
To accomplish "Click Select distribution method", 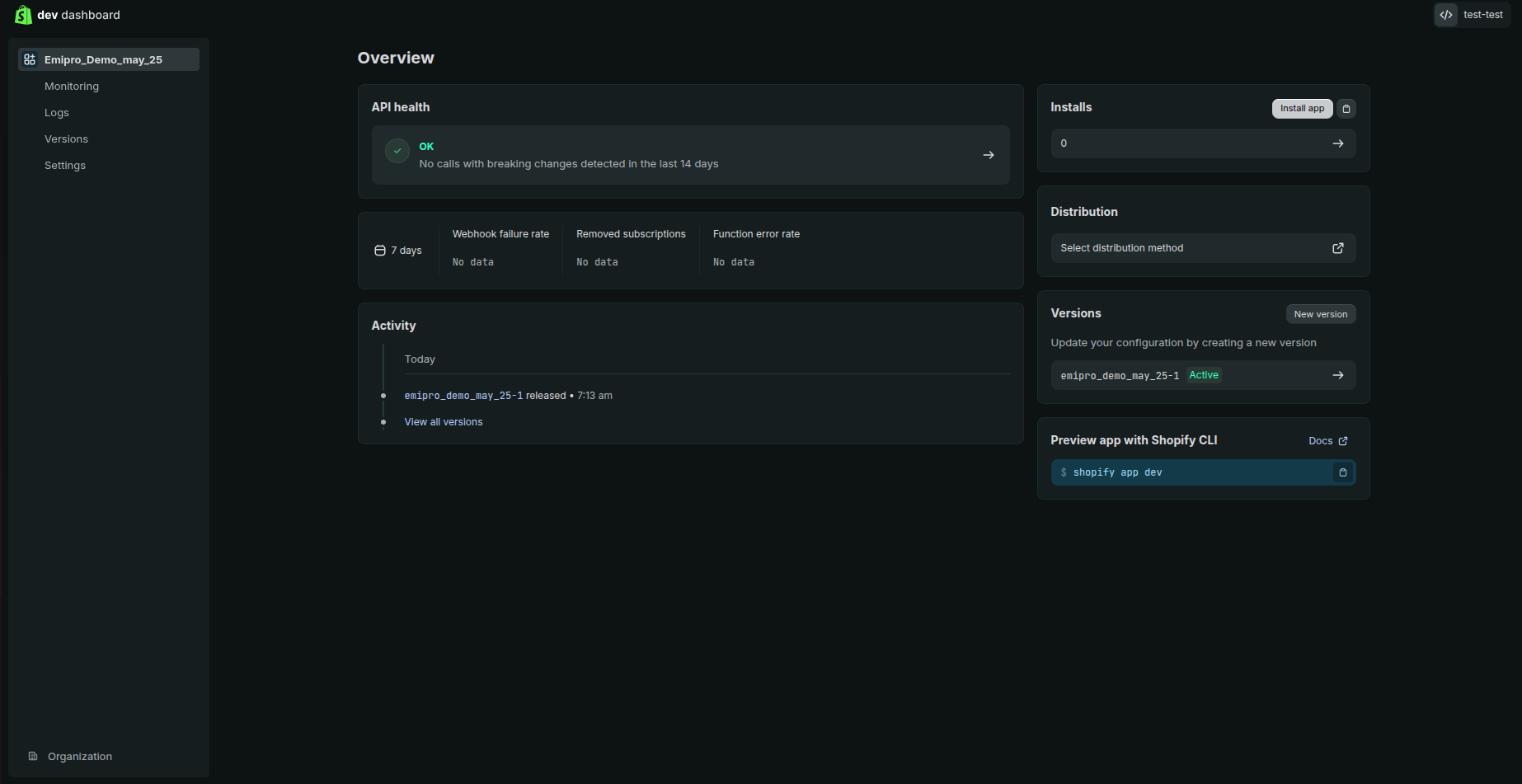I will pos(1203,248).
